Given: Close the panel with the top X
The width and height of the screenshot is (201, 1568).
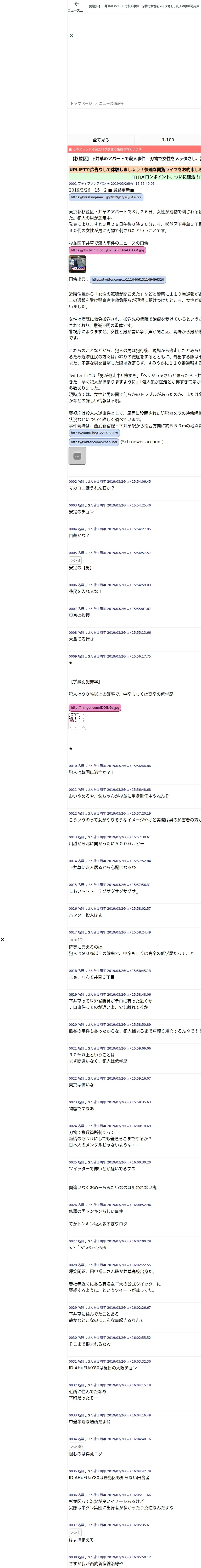Looking at the screenshot, I should click(x=71, y=35).
